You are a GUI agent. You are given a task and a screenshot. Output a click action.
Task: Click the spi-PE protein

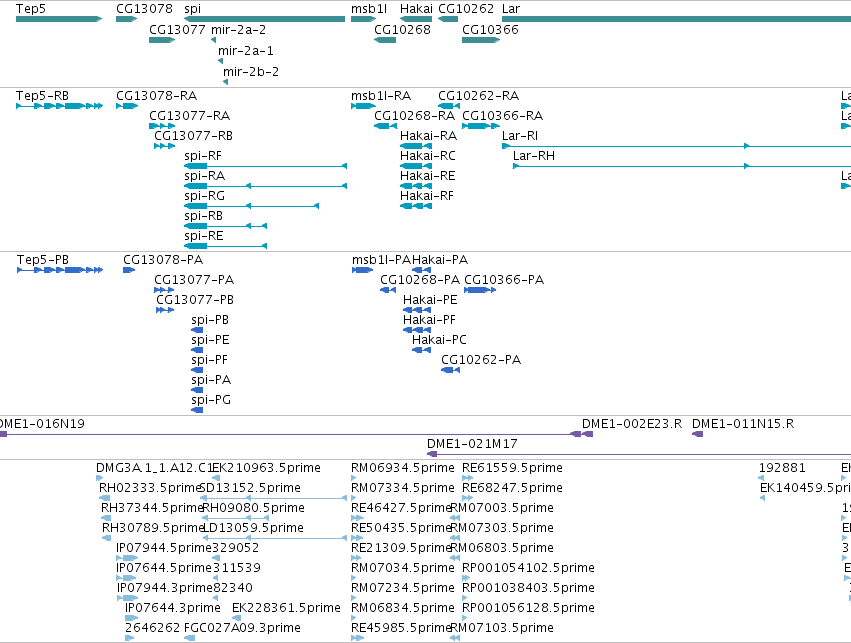(x=197, y=350)
